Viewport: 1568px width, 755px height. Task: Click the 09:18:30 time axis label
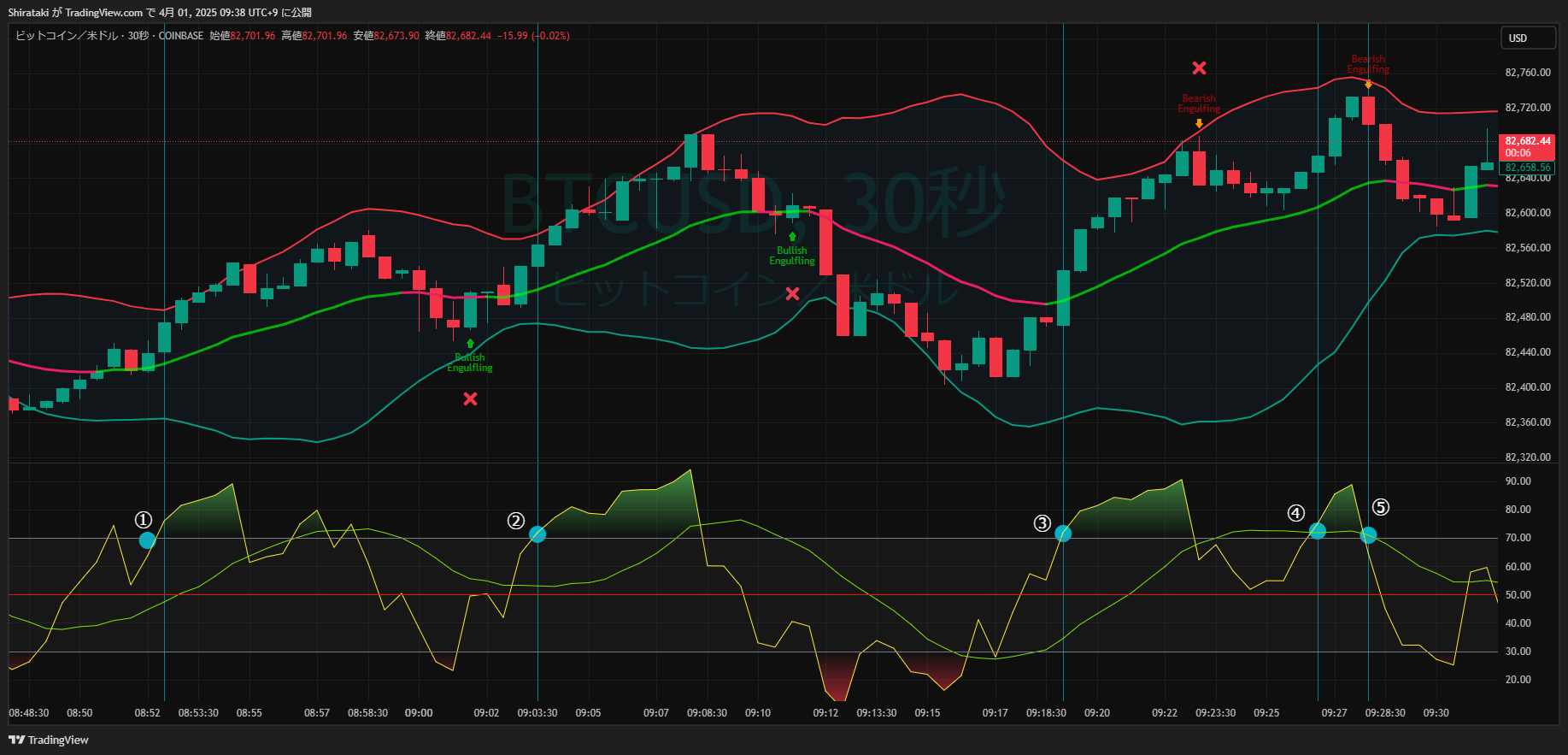(1046, 713)
